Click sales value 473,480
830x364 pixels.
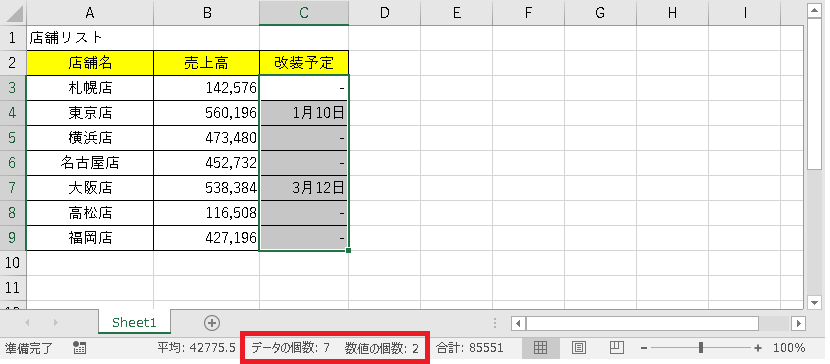pos(207,138)
